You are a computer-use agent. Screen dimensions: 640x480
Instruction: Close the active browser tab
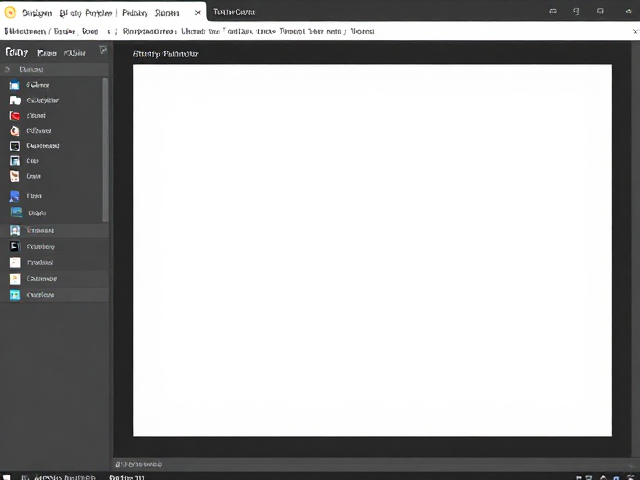pyautogui.click(x=198, y=13)
